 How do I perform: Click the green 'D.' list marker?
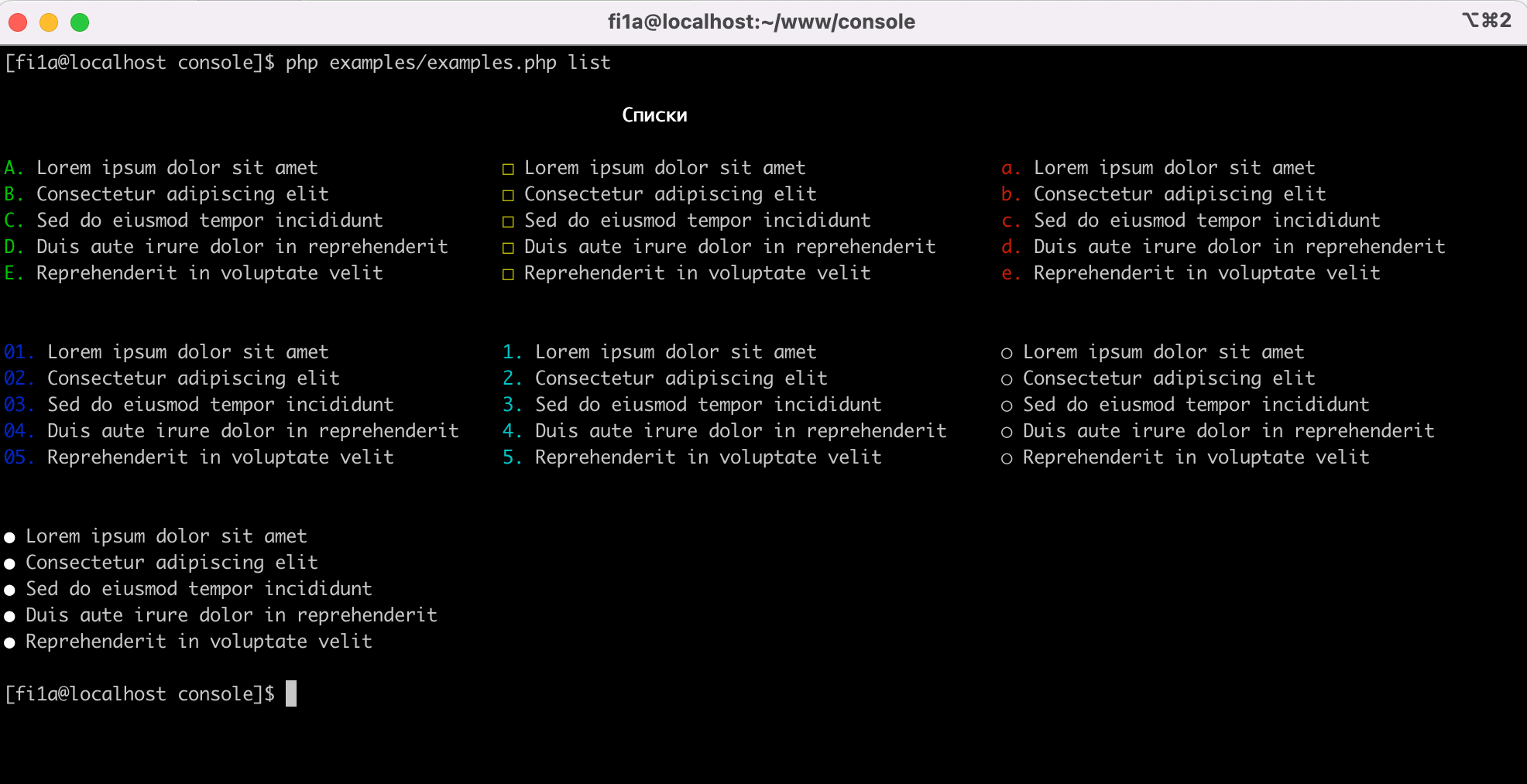coord(14,247)
